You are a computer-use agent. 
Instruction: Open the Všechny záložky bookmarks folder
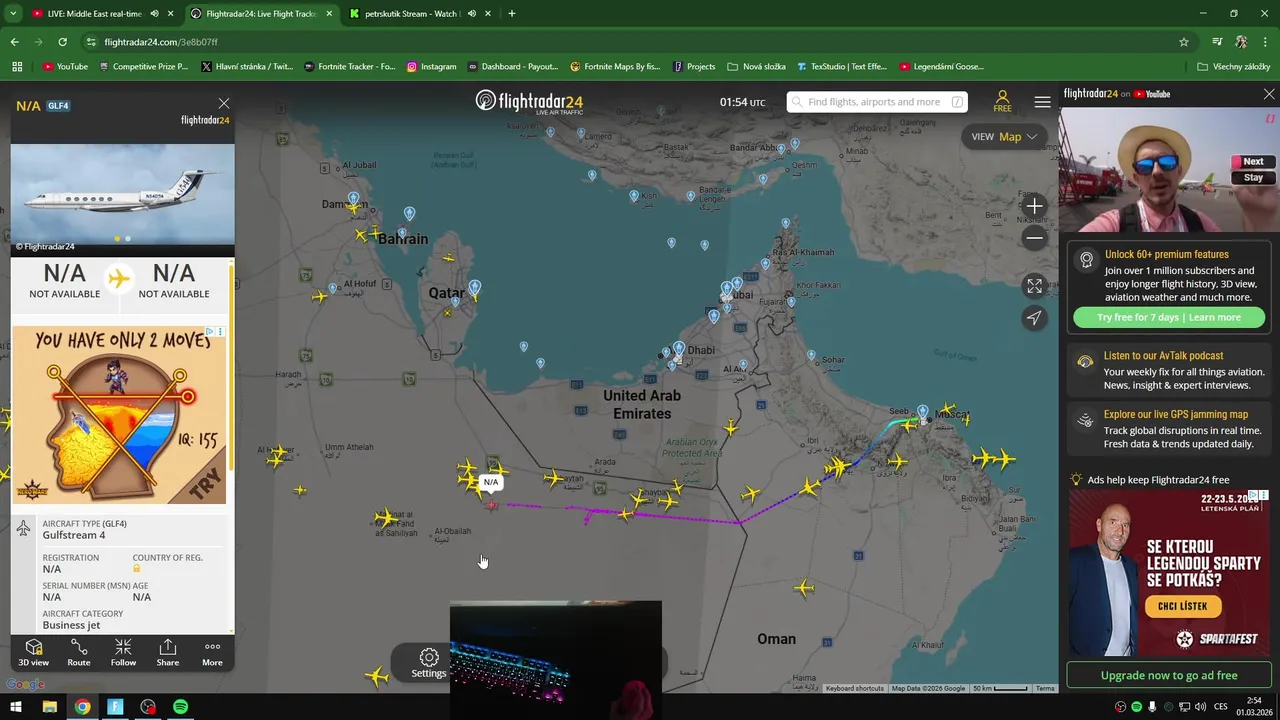(x=1234, y=67)
